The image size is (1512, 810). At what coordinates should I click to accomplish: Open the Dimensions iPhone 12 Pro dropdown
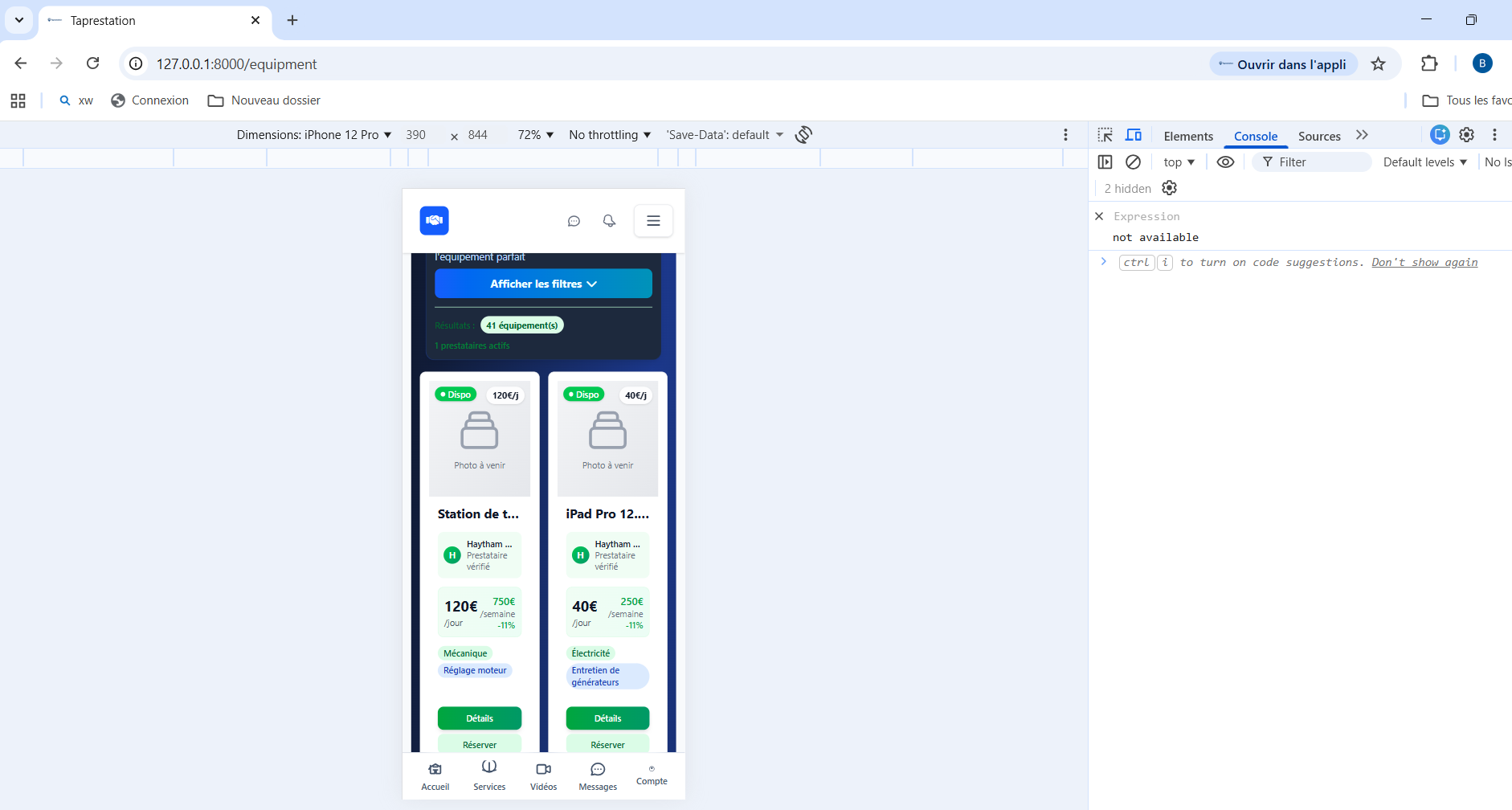[313, 135]
